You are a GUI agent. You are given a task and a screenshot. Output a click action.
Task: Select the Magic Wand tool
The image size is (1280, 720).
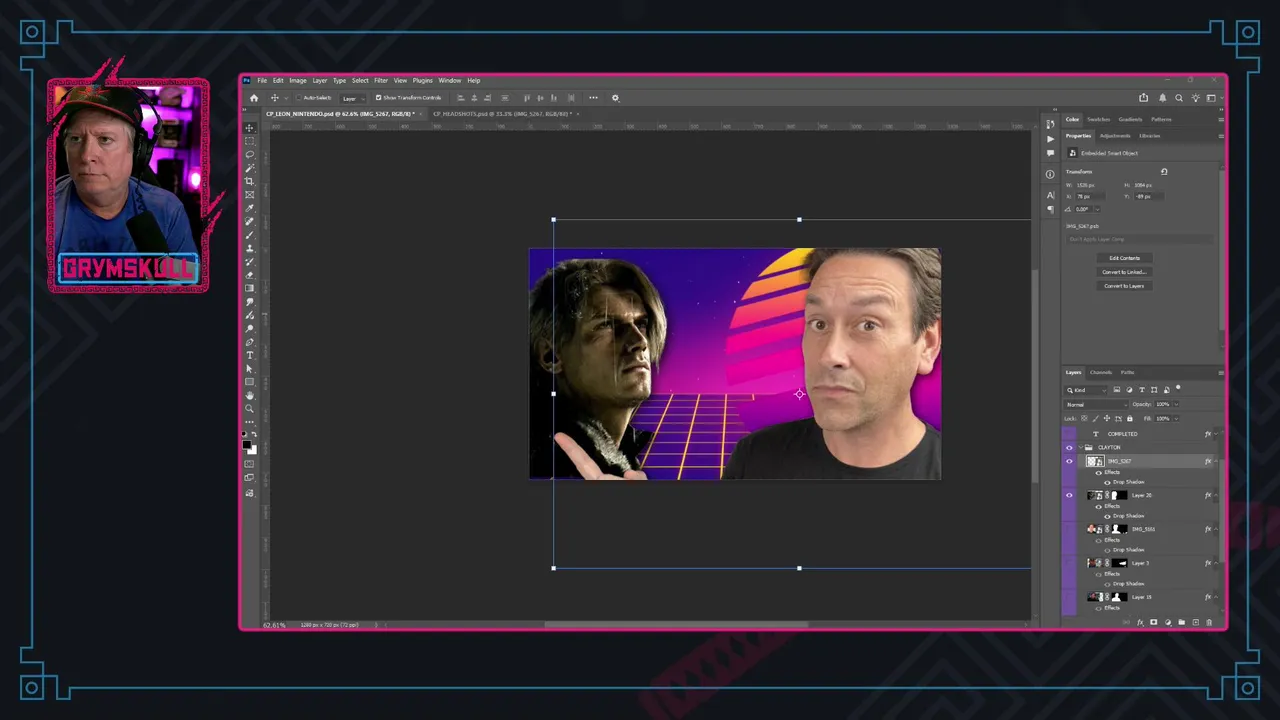250,168
